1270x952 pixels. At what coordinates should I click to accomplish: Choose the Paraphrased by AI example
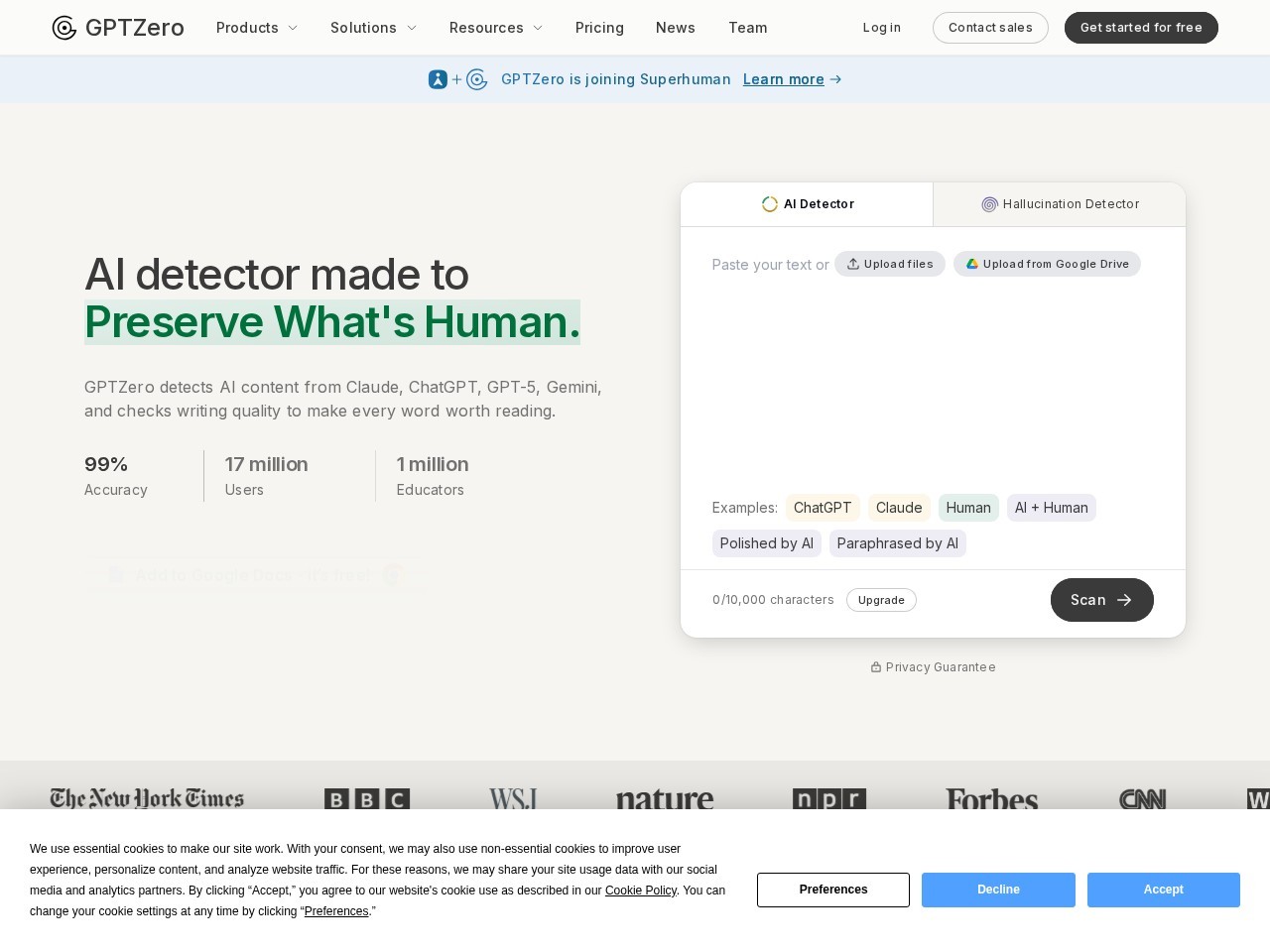[x=898, y=543]
